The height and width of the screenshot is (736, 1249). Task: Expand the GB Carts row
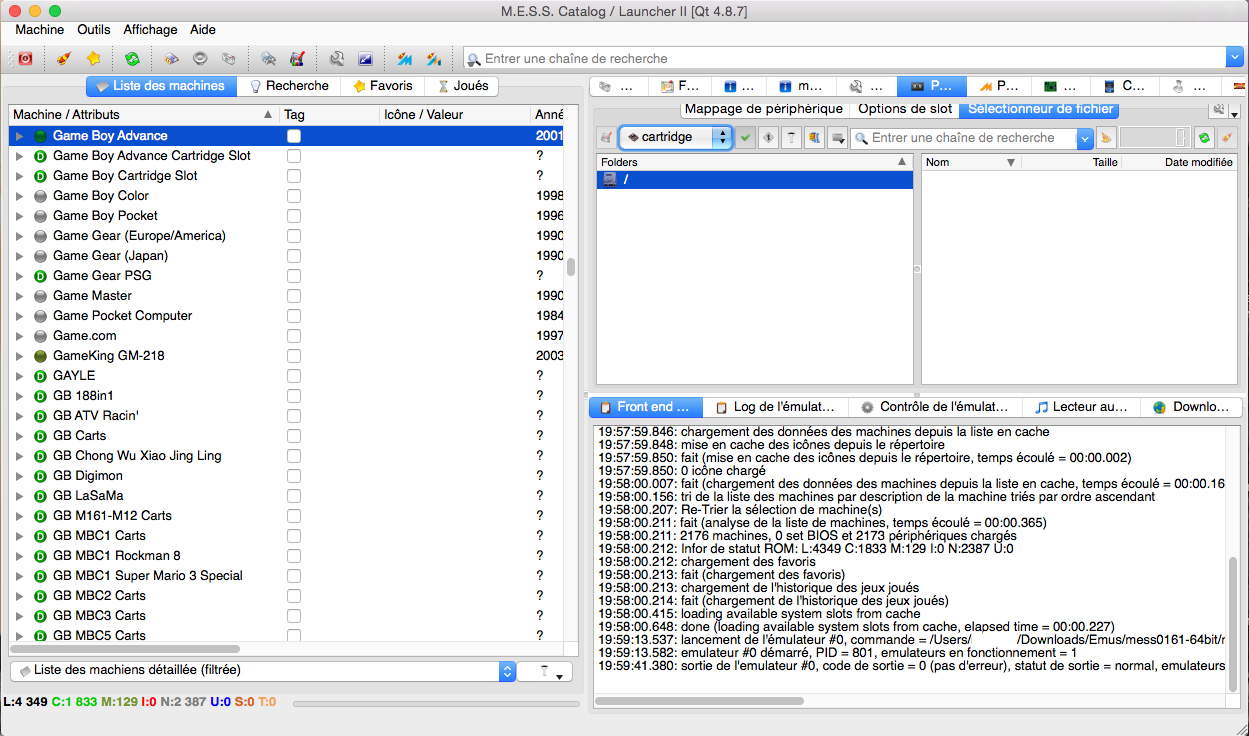click(19, 436)
